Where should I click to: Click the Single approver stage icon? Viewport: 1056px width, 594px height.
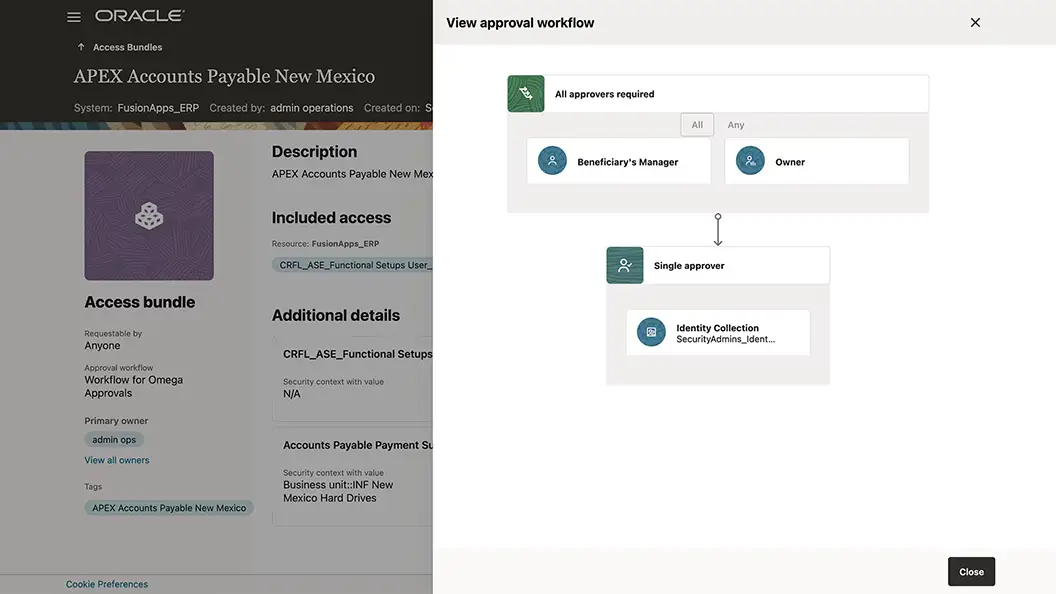tap(625, 265)
